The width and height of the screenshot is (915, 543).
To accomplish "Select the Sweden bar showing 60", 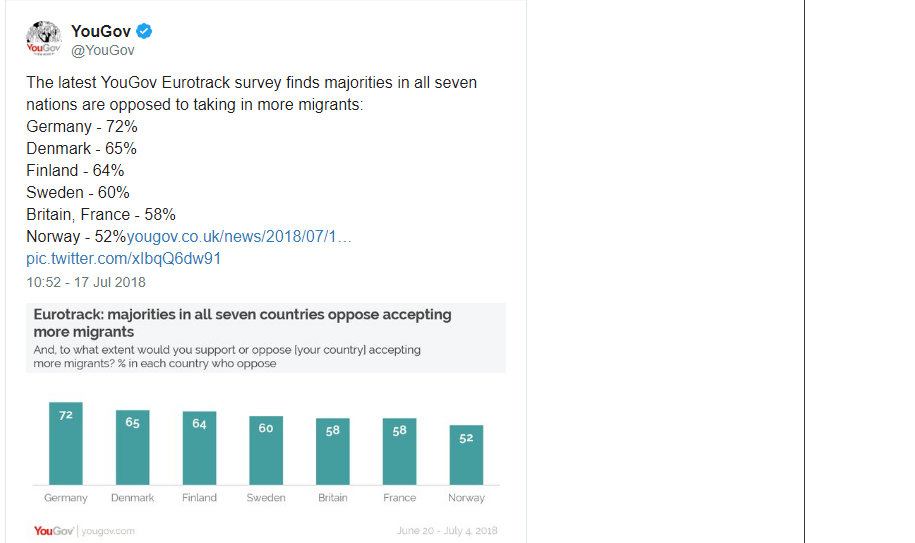I will 266,450.
